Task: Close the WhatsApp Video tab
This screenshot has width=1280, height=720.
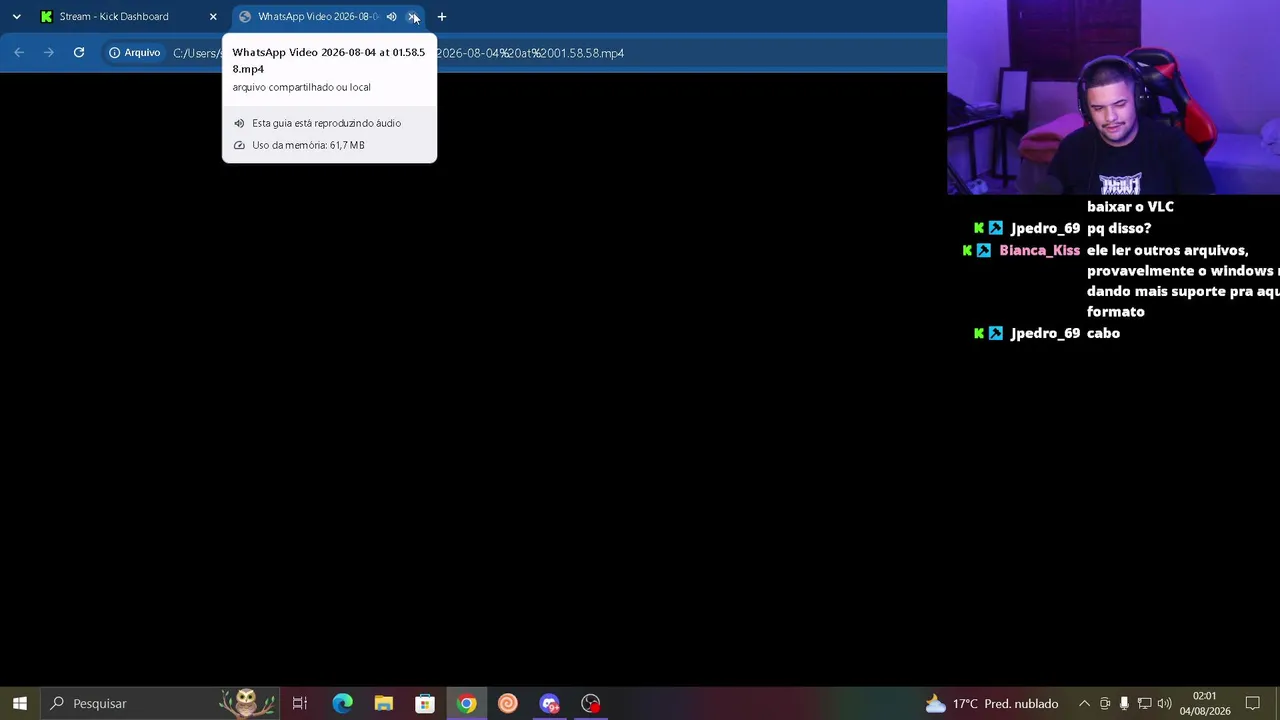Action: coord(412,16)
